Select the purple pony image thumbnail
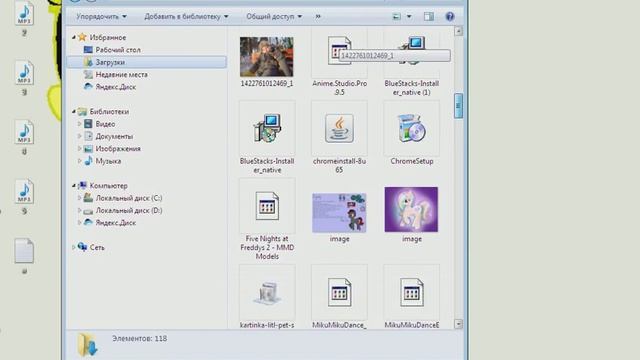 411,209
